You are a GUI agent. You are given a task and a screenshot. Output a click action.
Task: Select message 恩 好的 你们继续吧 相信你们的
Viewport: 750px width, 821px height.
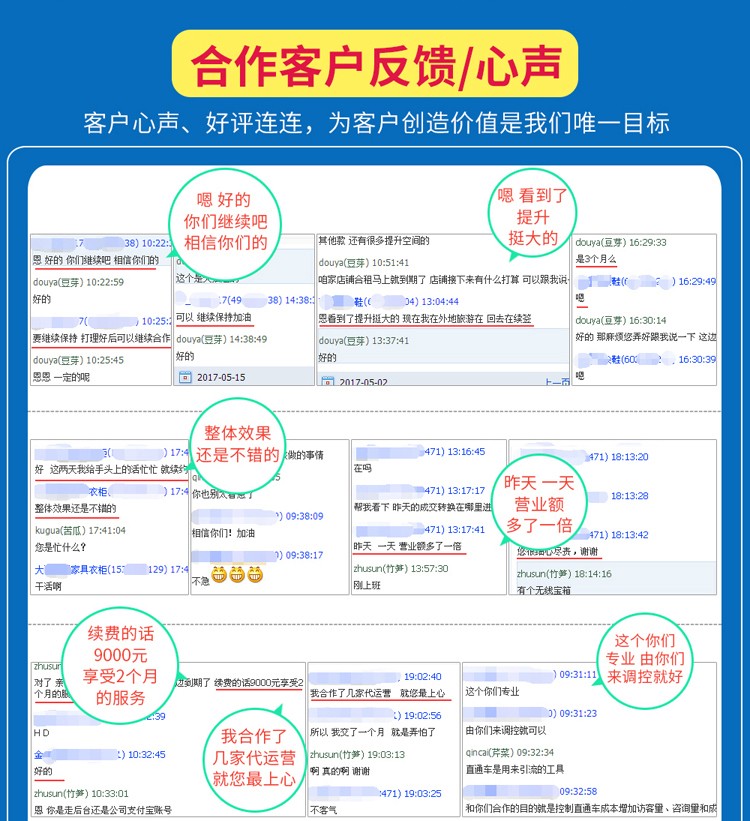click(x=96, y=260)
